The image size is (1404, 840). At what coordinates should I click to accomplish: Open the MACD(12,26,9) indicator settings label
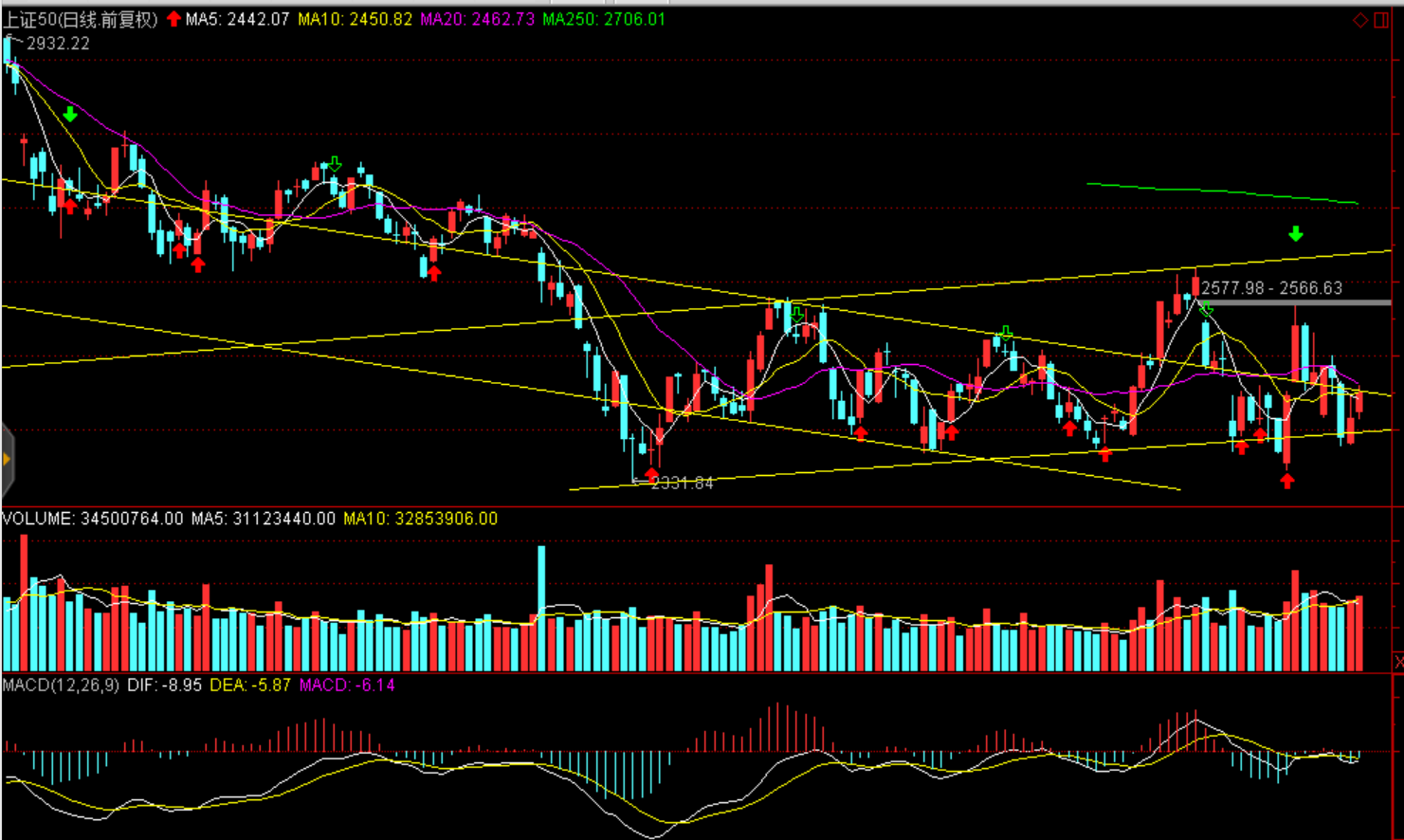[61, 685]
